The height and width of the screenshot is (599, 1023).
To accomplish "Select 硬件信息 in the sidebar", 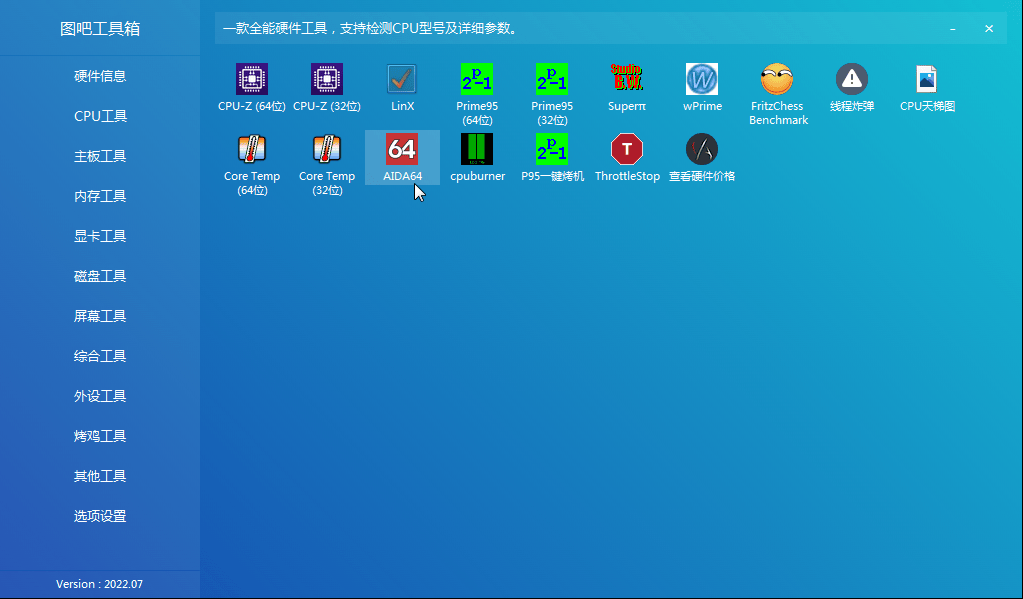I will pyautogui.click(x=100, y=76).
